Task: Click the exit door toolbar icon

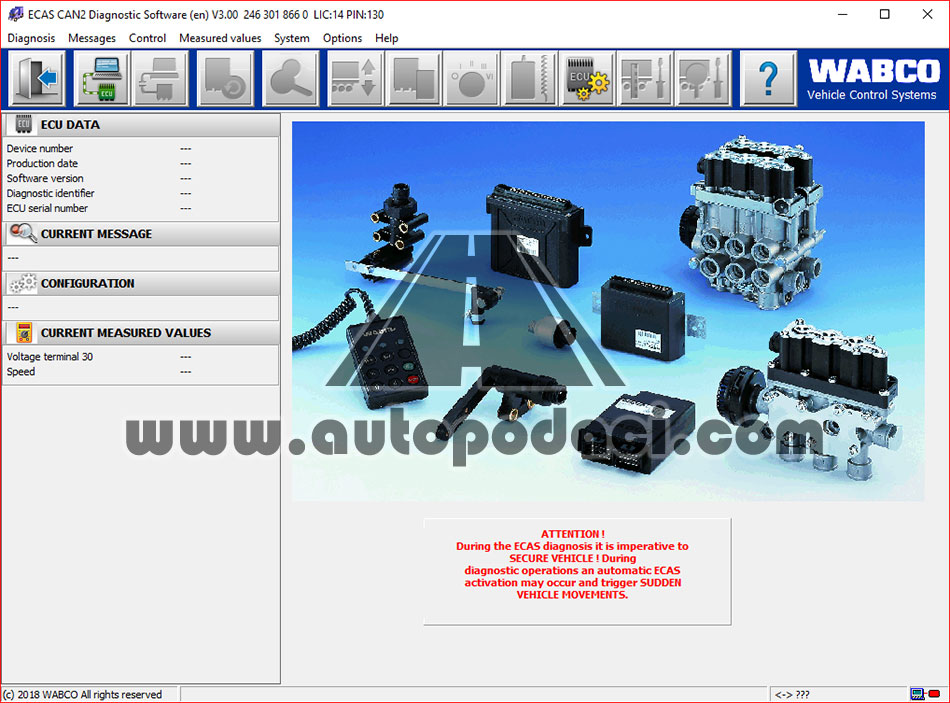Action: pyautogui.click(x=38, y=79)
